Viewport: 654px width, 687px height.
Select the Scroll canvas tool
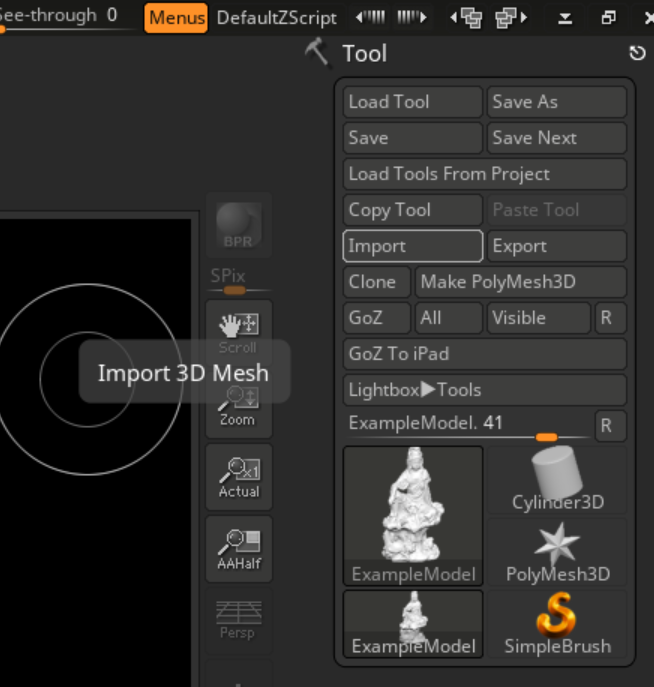click(x=238, y=331)
